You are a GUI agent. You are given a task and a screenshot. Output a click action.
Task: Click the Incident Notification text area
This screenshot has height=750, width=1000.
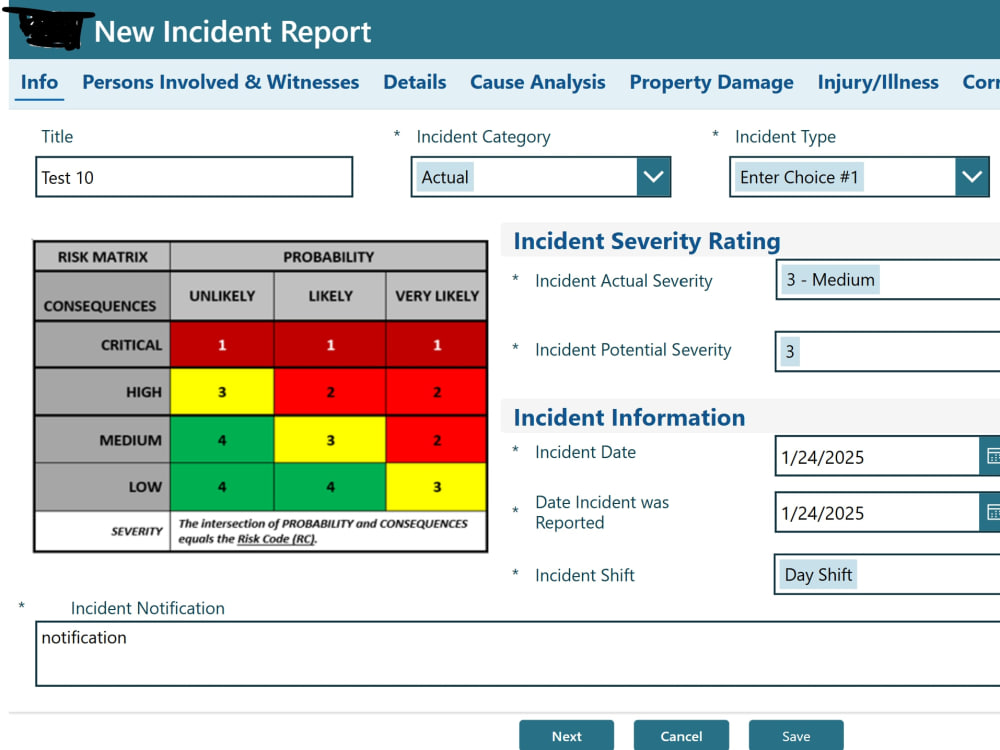pos(518,654)
